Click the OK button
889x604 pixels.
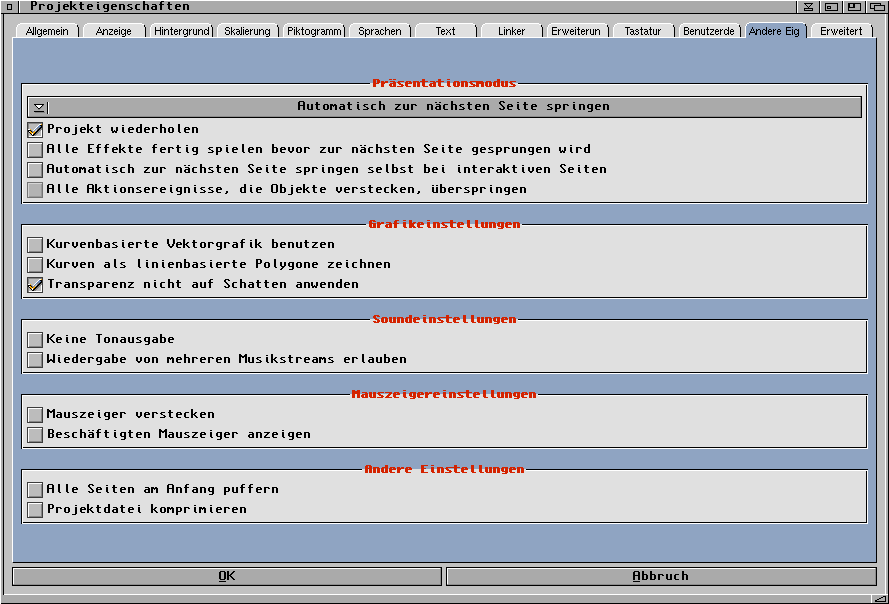pyautogui.click(x=227, y=576)
